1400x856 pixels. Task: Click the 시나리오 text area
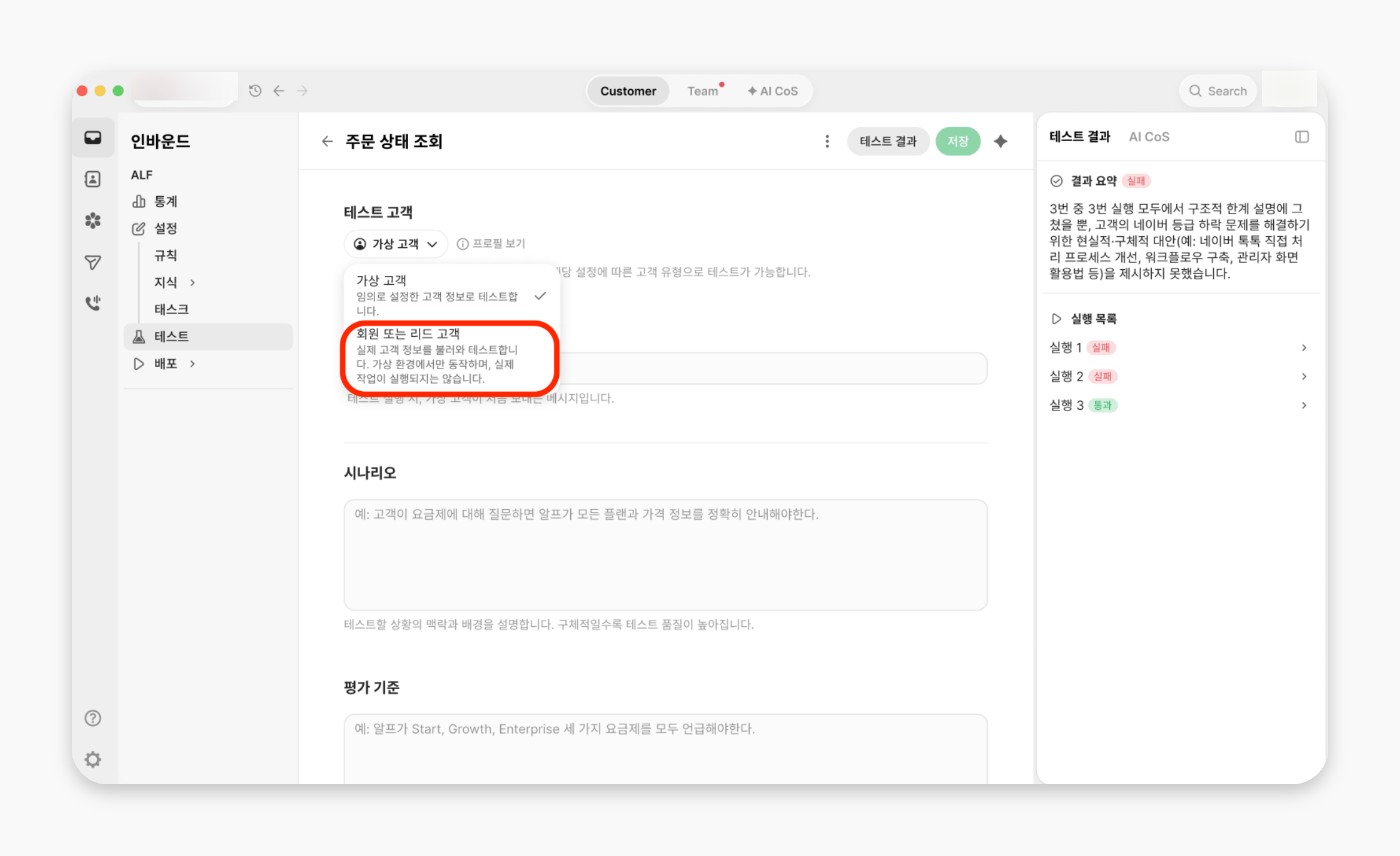[x=665, y=555]
